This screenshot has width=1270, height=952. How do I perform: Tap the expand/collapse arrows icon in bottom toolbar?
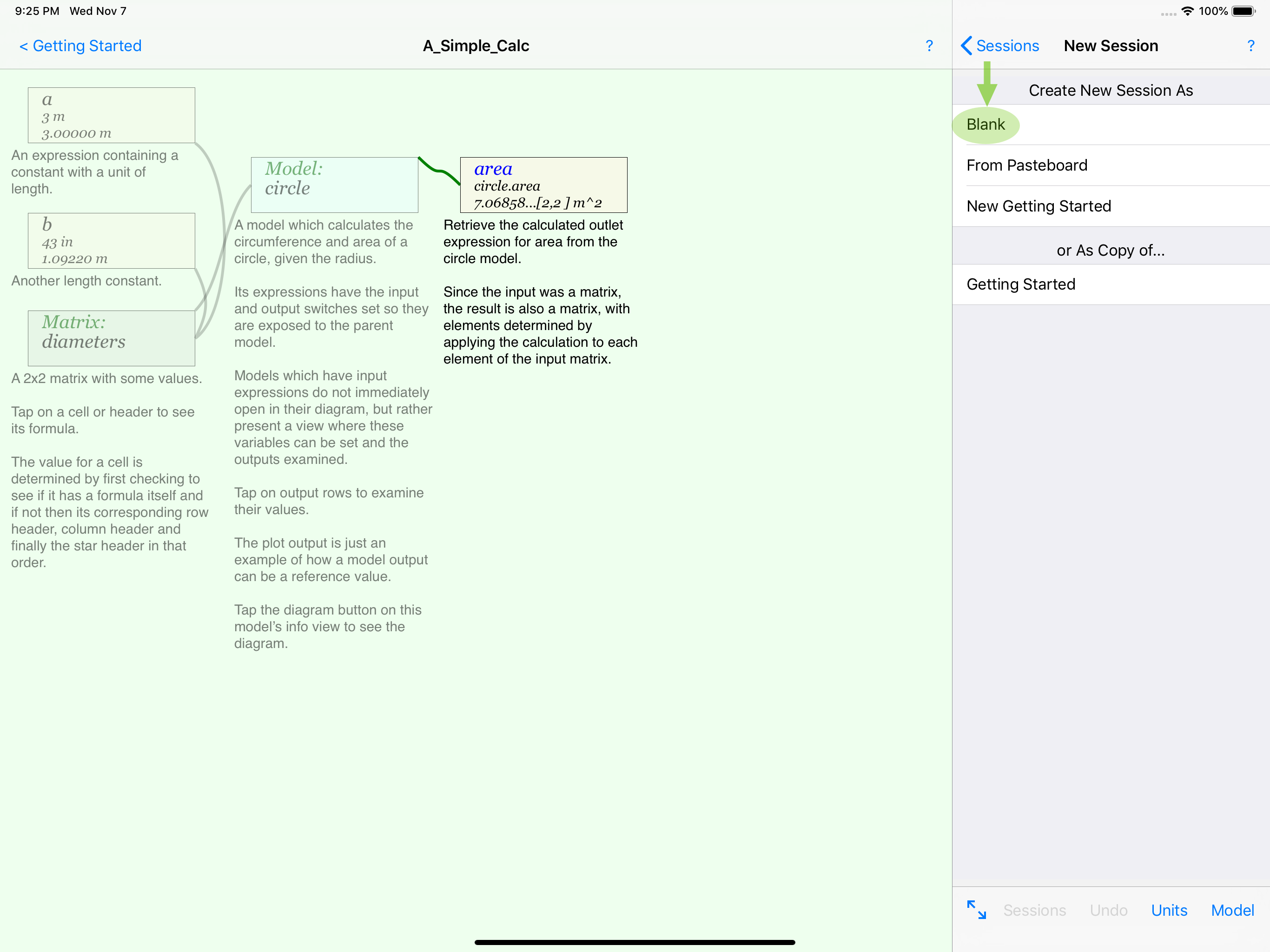click(976, 910)
